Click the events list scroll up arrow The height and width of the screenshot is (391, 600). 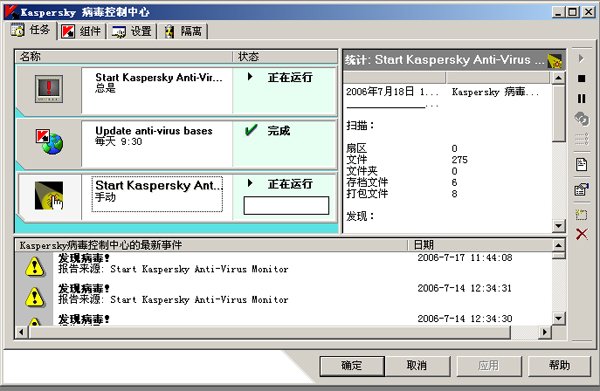coord(558,245)
